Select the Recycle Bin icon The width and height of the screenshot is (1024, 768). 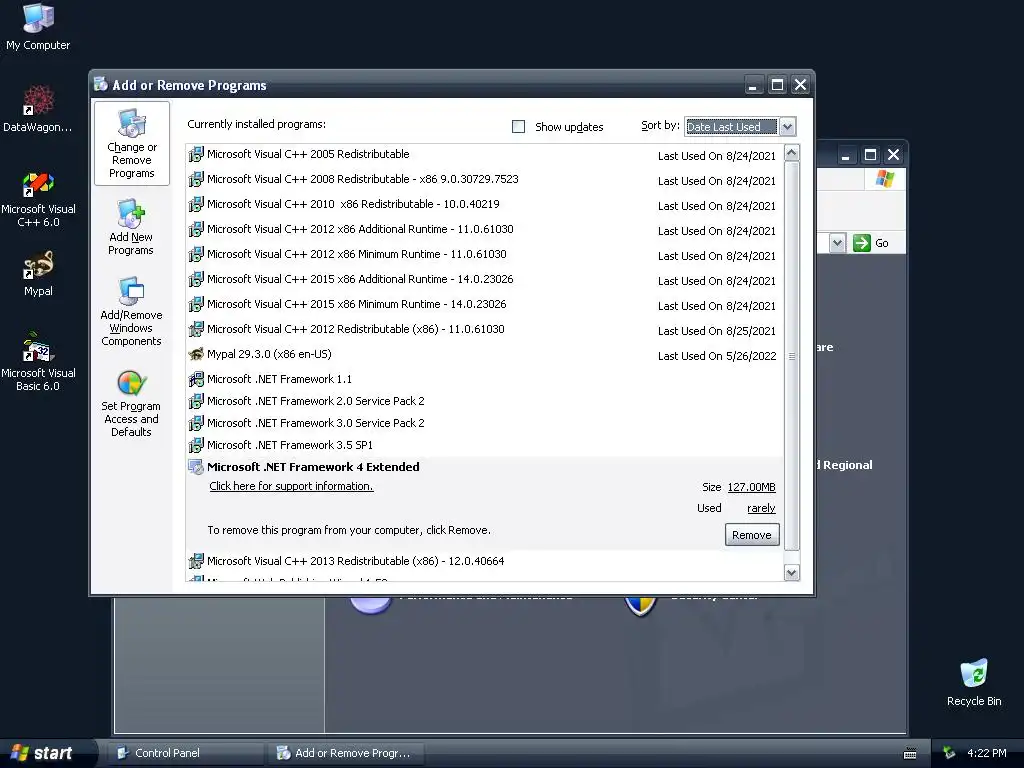974,682
